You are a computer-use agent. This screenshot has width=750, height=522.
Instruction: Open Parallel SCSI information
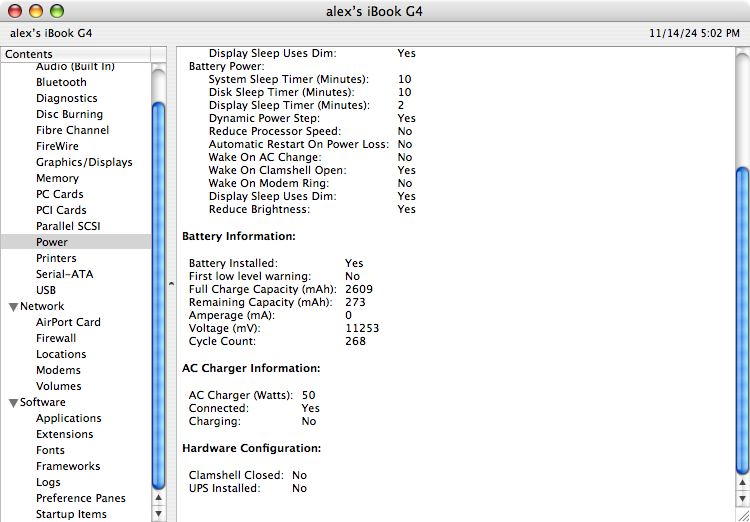pyautogui.click(x=68, y=226)
